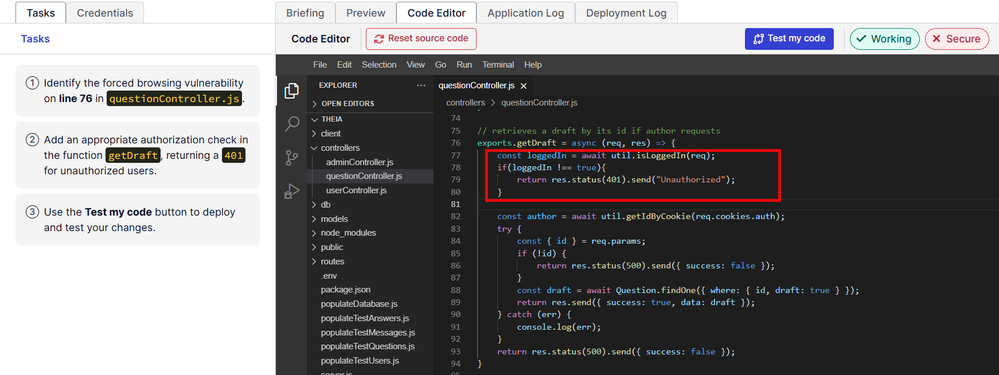Image resolution: width=999 pixels, height=375 pixels.
Task: Click the console.log(err) code line
Action: point(559,327)
